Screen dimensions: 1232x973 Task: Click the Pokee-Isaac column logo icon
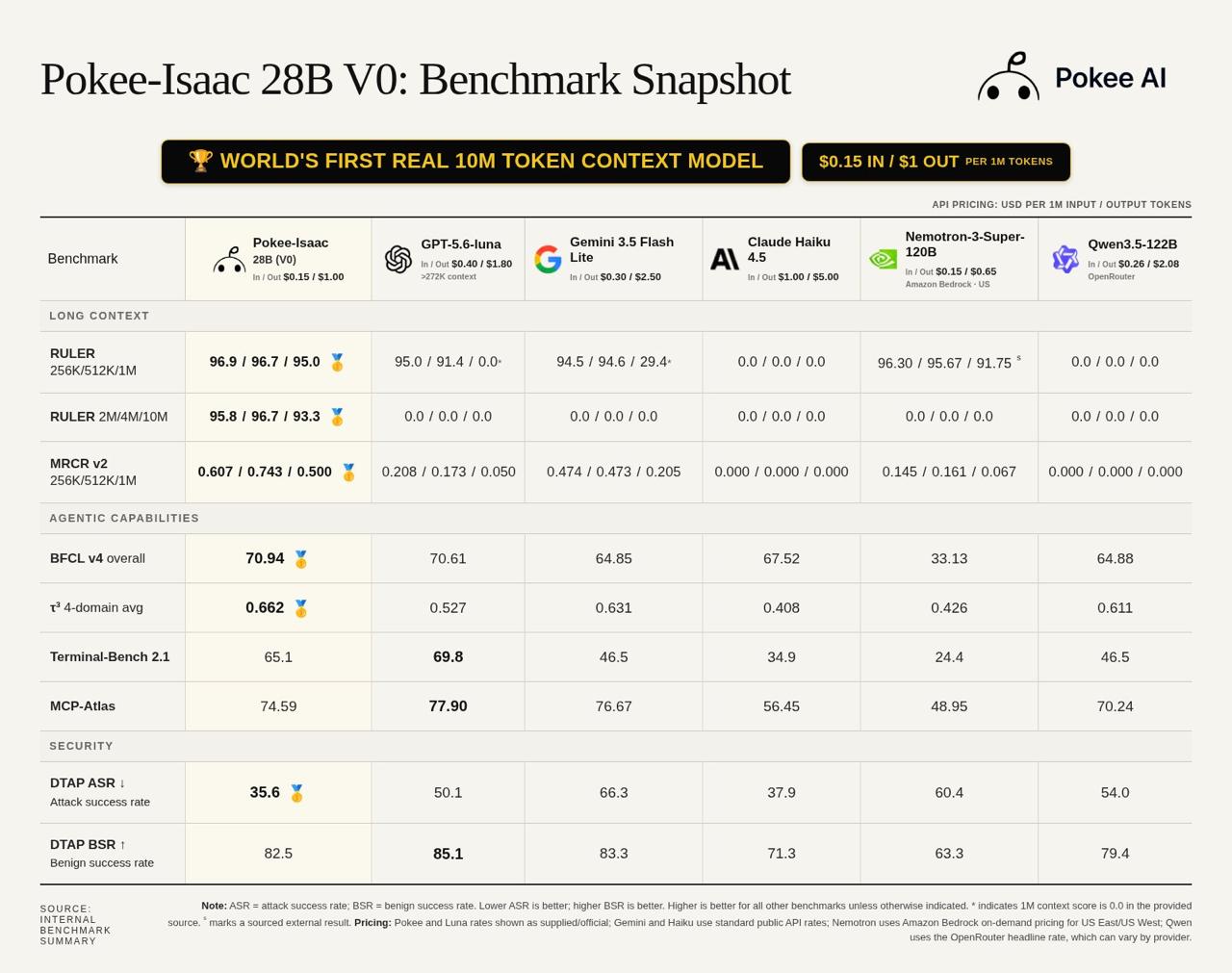click(x=229, y=260)
